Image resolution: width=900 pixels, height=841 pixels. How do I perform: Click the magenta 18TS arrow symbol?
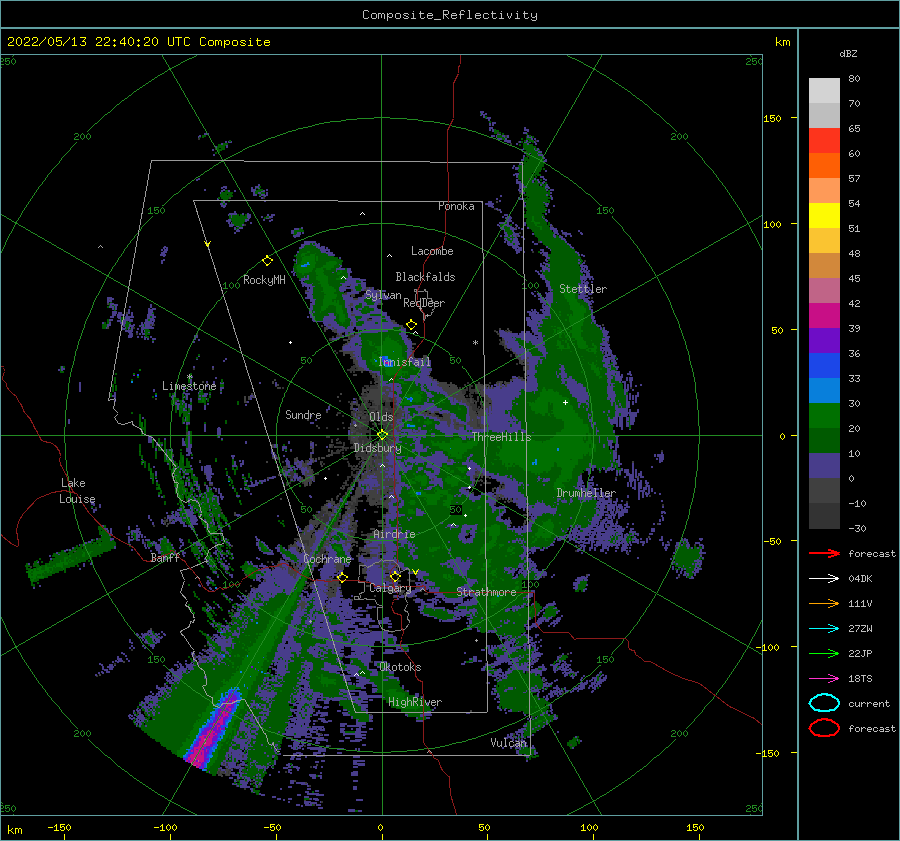pyautogui.click(x=824, y=679)
